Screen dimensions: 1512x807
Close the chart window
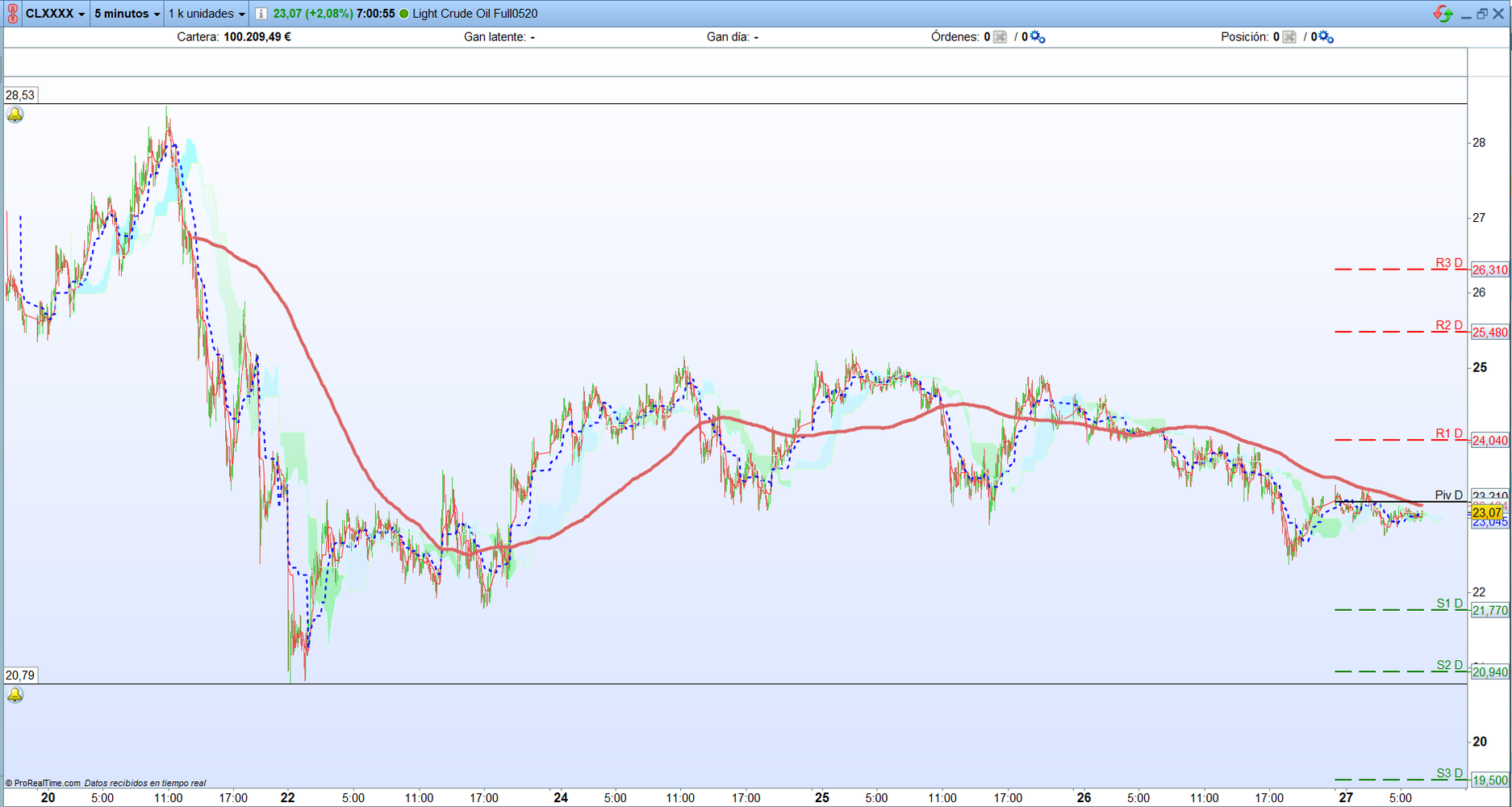pyautogui.click(x=1498, y=14)
